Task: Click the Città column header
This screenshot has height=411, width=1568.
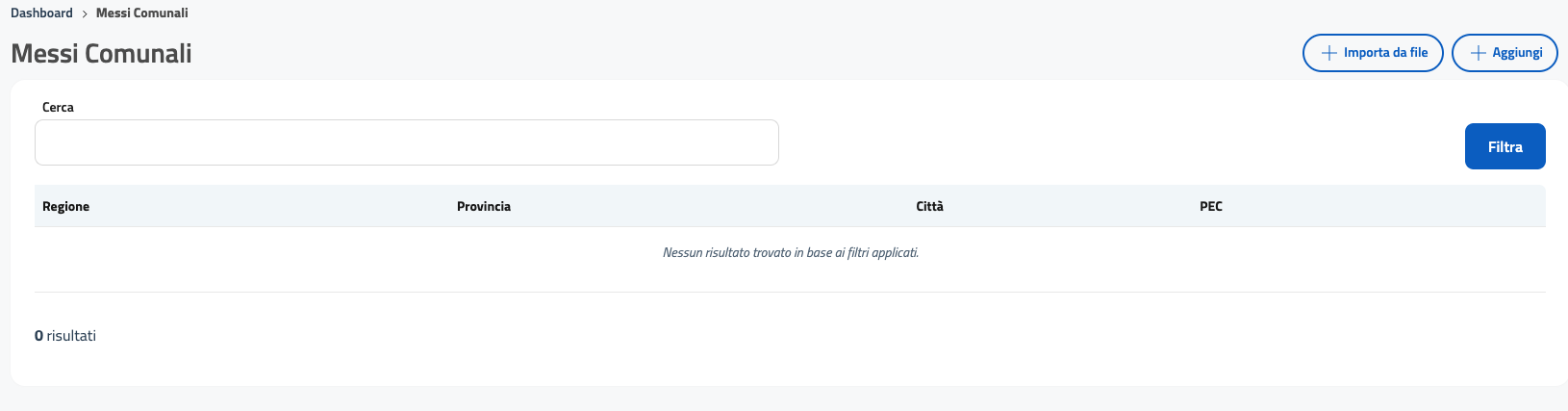Action: (929, 206)
